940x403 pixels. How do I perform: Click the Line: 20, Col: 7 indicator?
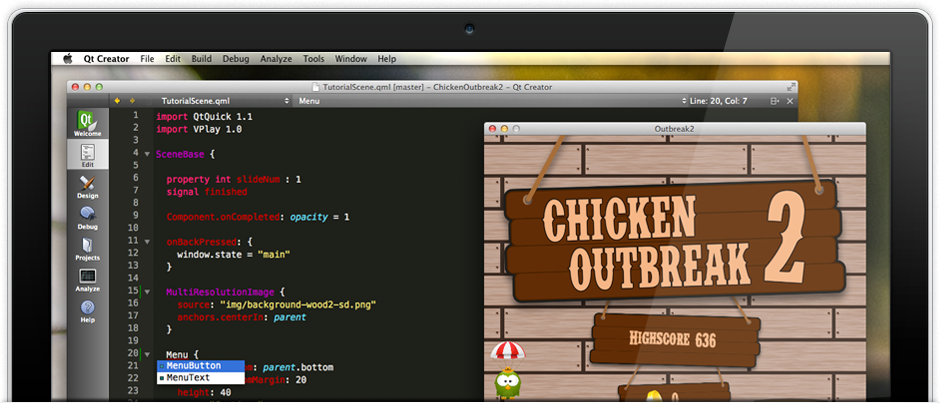tap(718, 101)
